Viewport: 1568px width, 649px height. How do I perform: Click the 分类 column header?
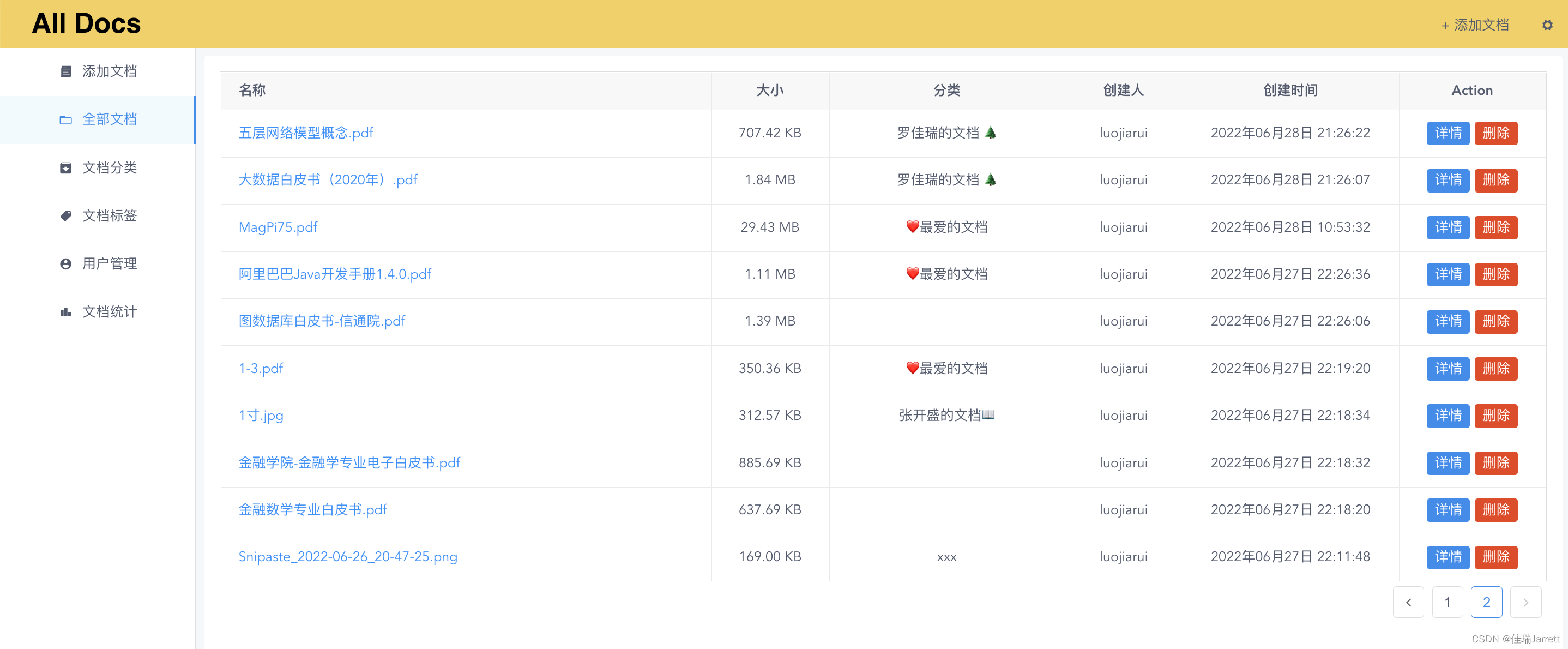pos(946,90)
